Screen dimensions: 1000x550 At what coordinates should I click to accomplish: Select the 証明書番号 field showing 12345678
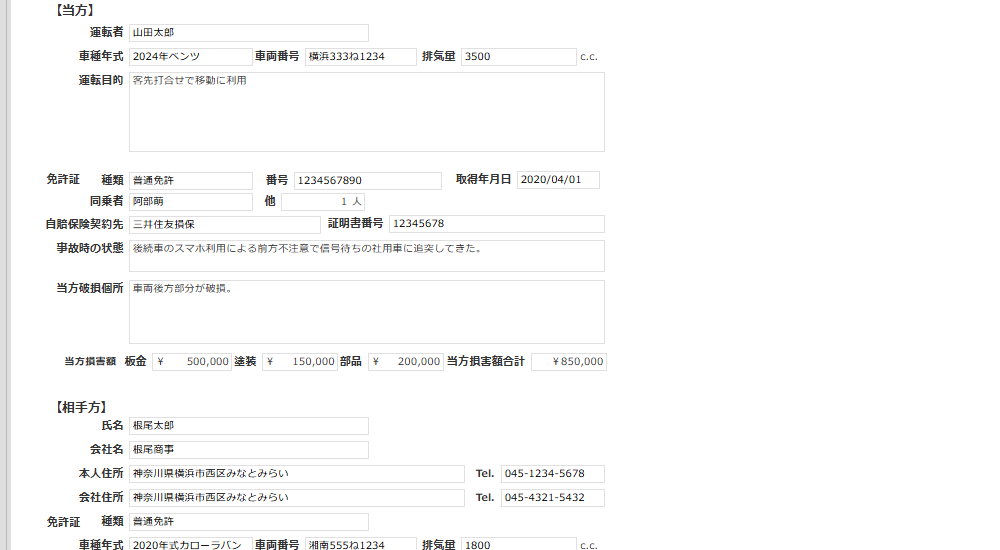(496, 224)
